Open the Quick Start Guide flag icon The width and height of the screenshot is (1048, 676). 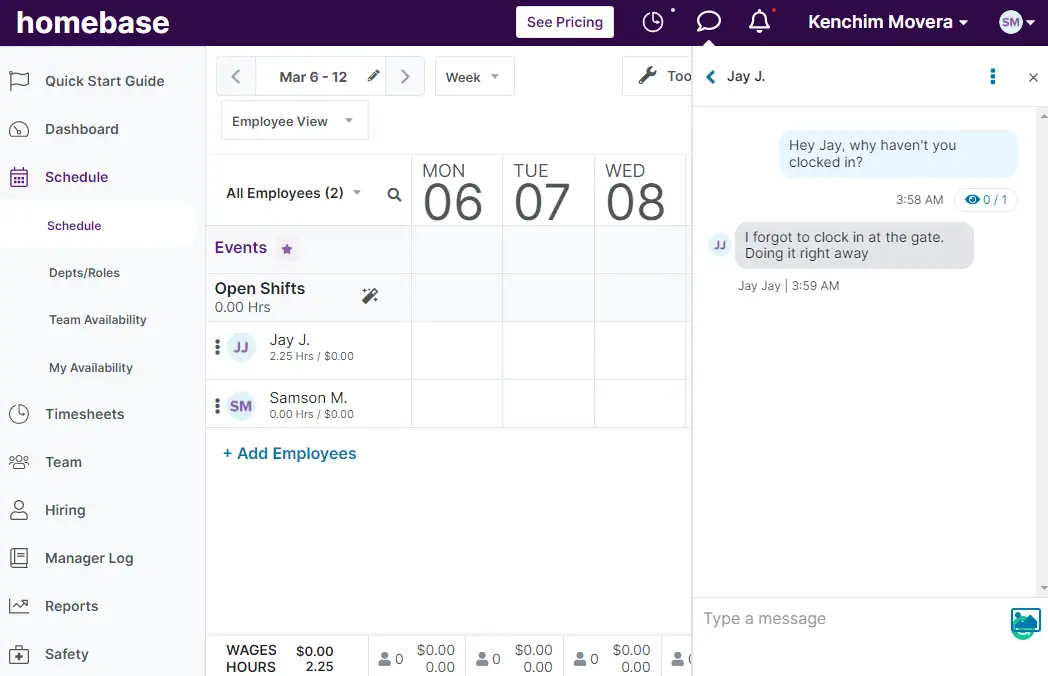(x=19, y=81)
